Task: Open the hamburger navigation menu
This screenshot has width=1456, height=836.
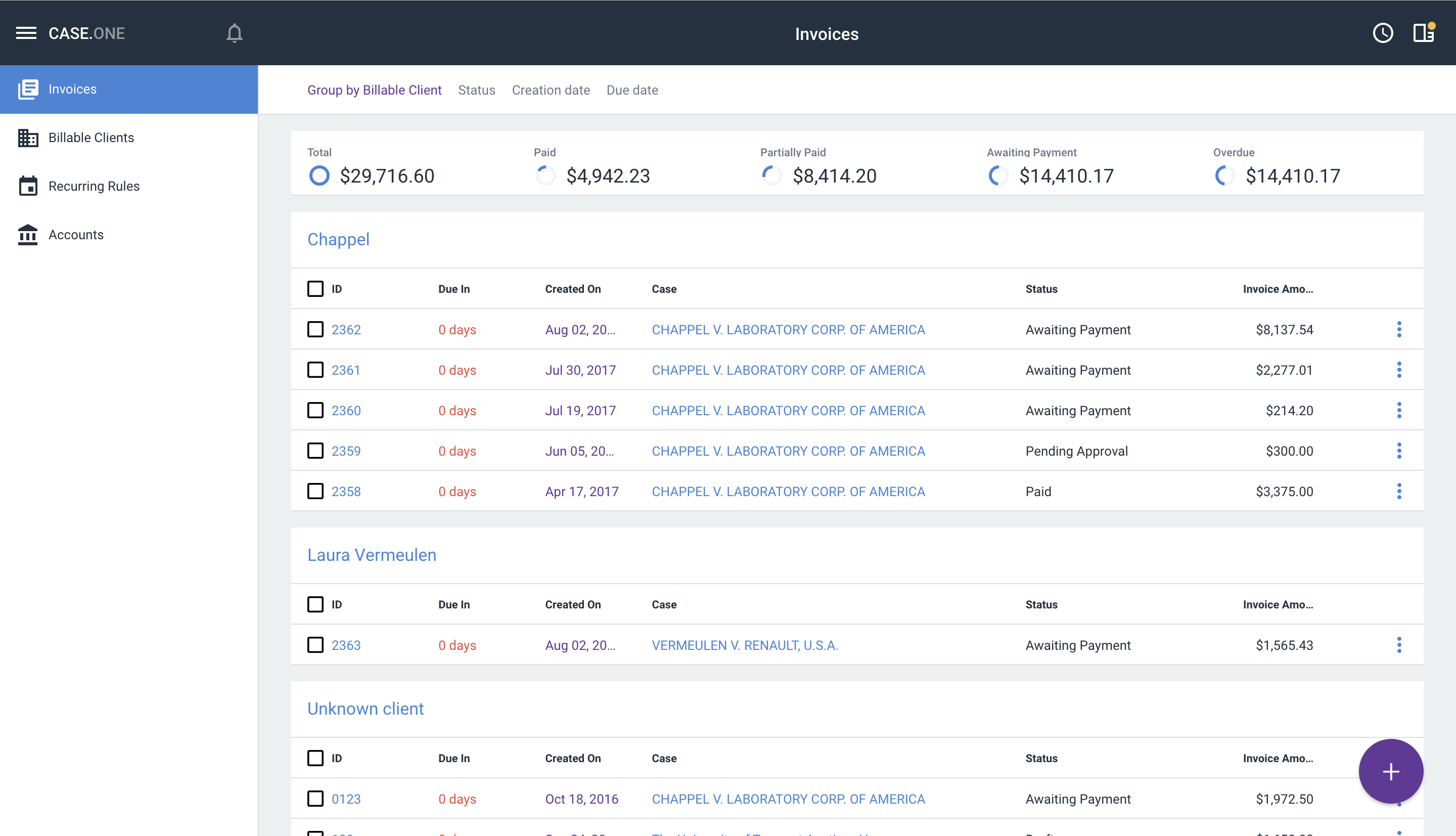Action: coord(26,33)
